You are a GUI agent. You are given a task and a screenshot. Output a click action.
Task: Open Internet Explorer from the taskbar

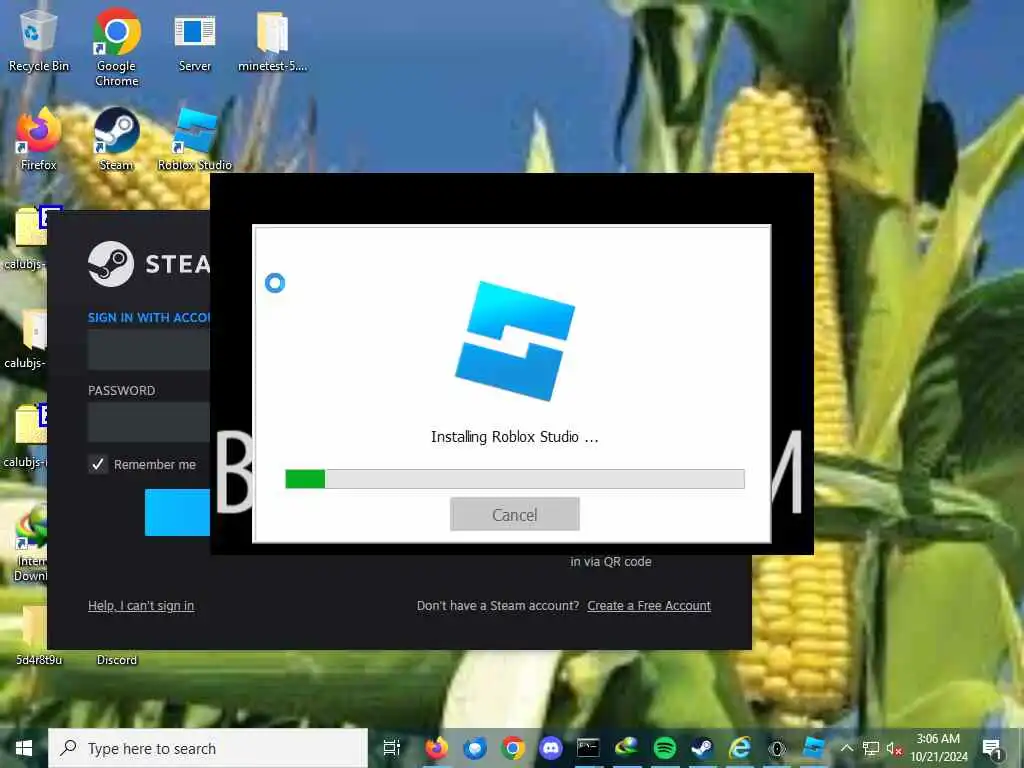739,748
